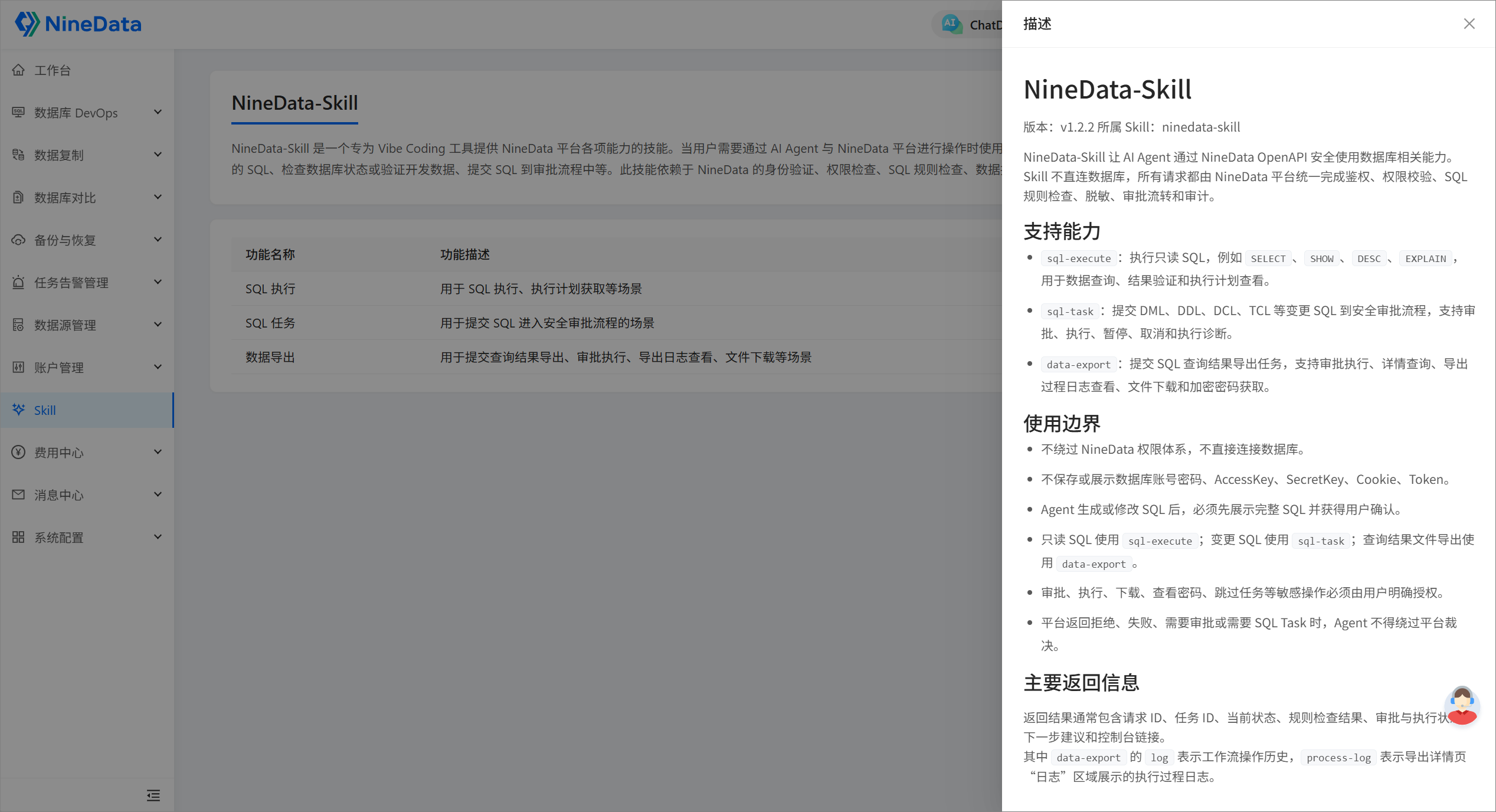Click the 功能名称 column header
Image resolution: width=1496 pixels, height=812 pixels.
click(x=270, y=254)
